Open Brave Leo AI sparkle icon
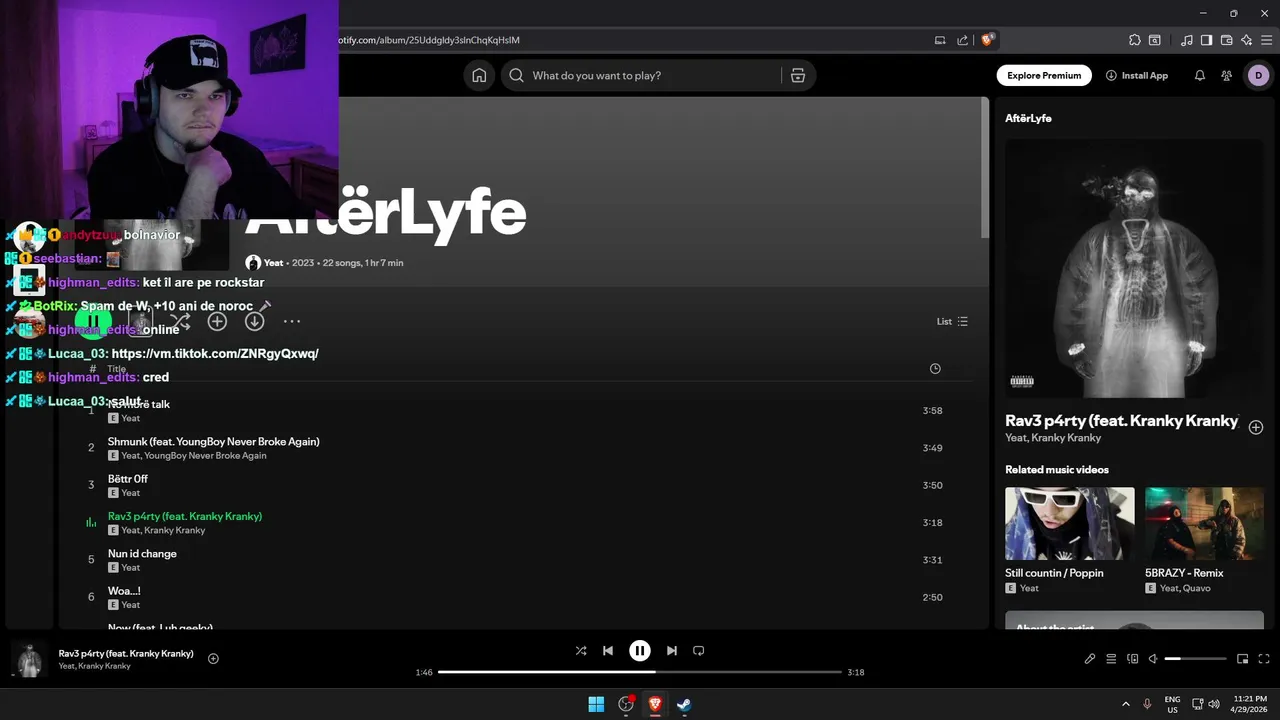The image size is (1280, 720). coord(1246,40)
